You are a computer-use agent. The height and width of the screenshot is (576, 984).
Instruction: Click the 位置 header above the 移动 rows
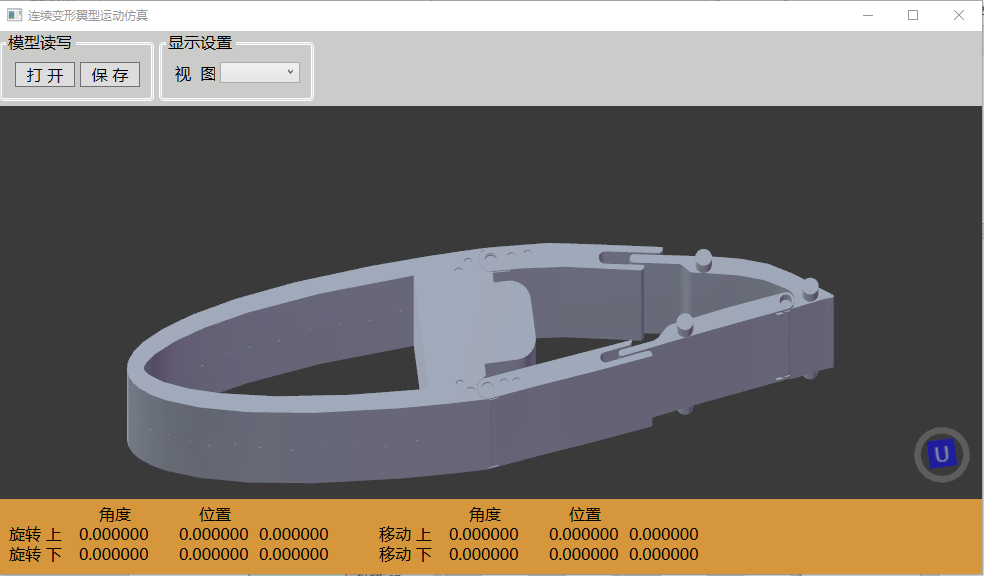585,514
